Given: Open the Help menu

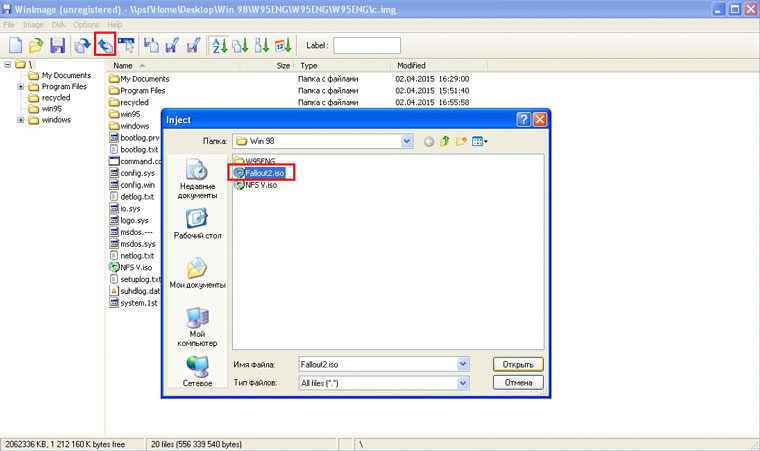Looking at the screenshot, I should 114,25.
